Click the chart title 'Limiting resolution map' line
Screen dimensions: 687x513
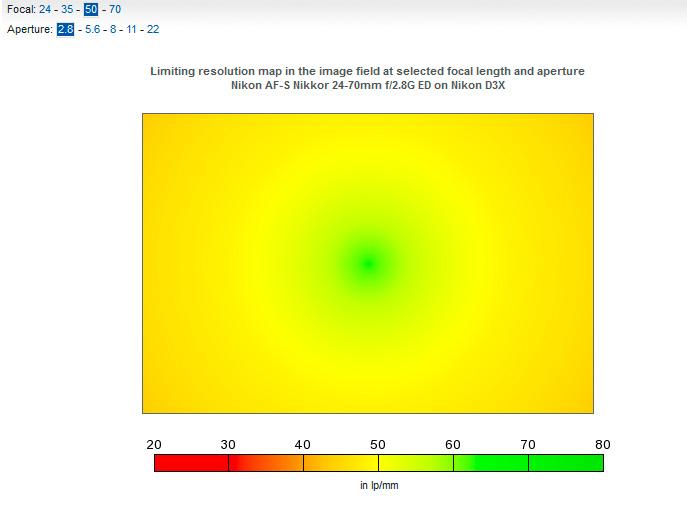(x=367, y=71)
